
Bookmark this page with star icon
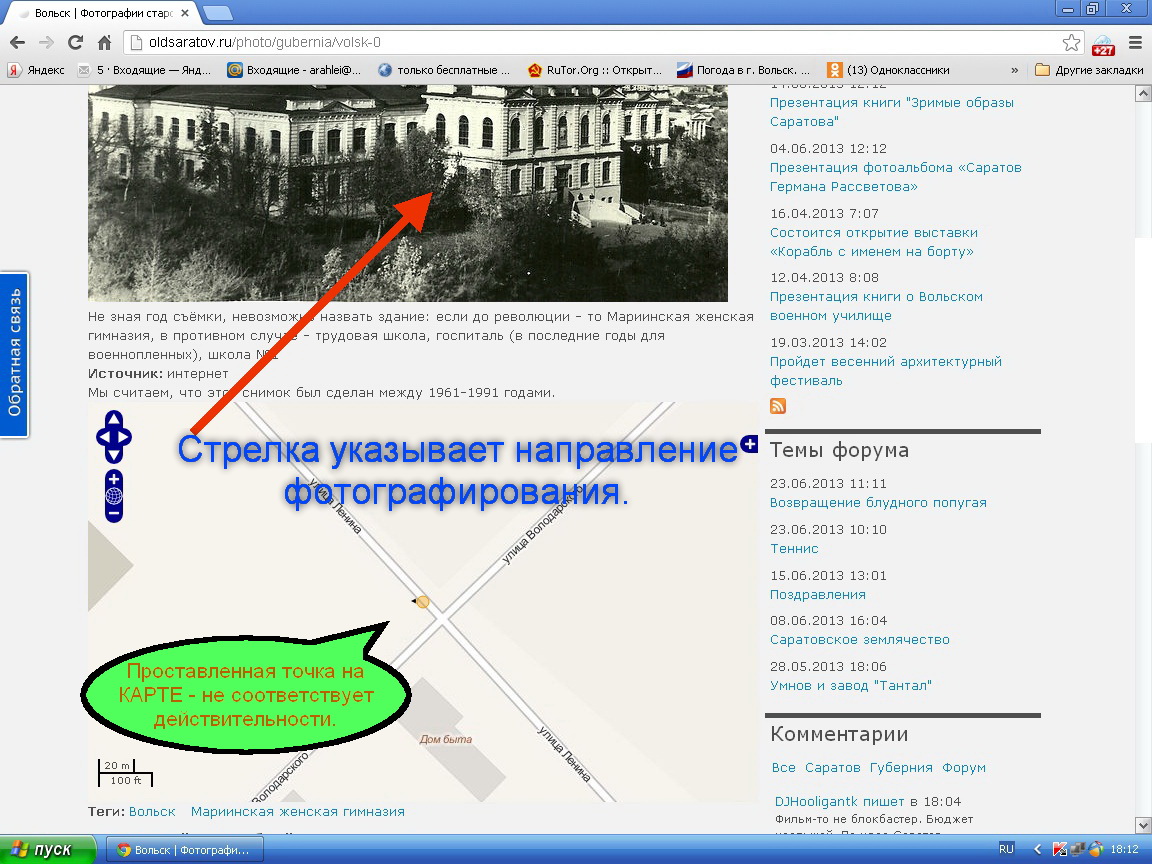pos(1071,43)
